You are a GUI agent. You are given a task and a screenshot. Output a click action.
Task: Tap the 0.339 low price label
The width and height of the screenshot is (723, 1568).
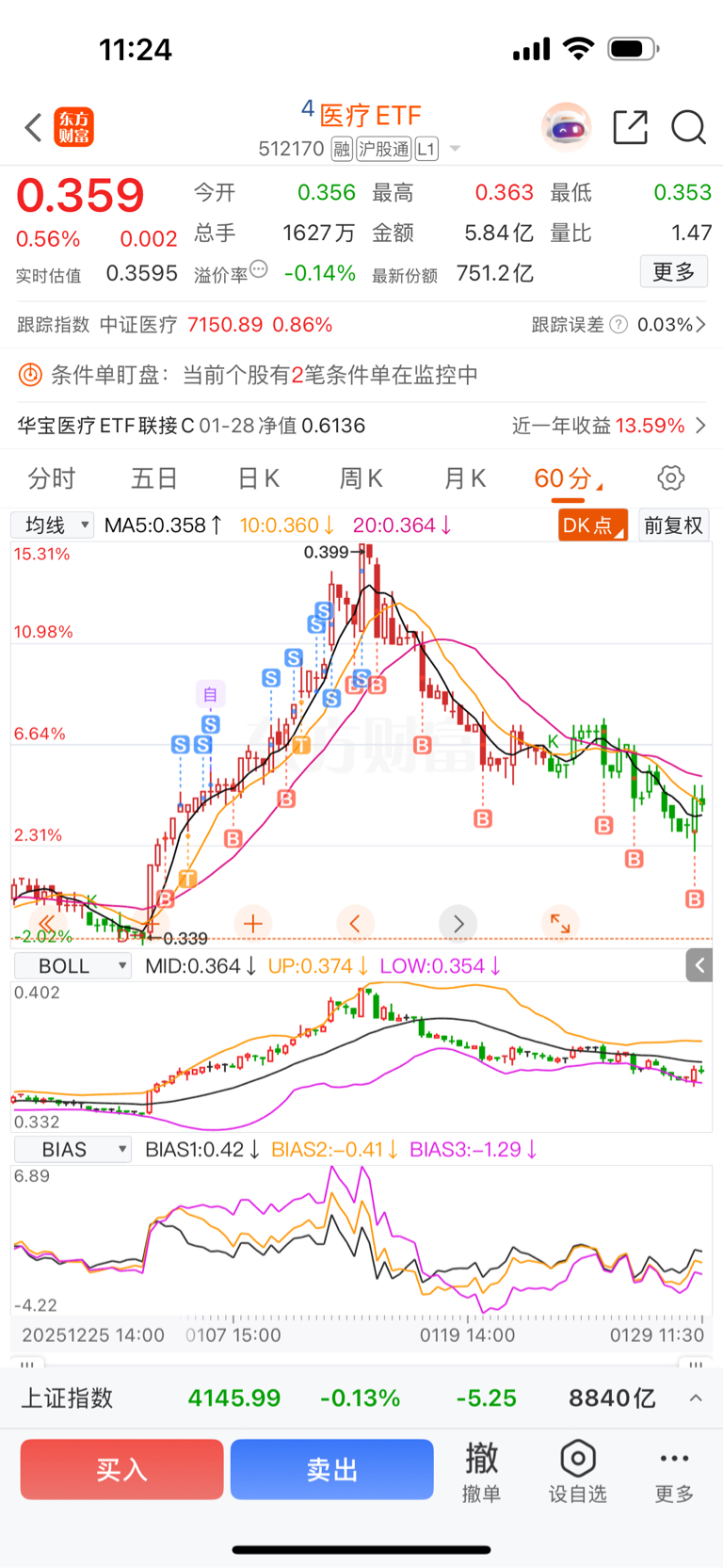185,938
